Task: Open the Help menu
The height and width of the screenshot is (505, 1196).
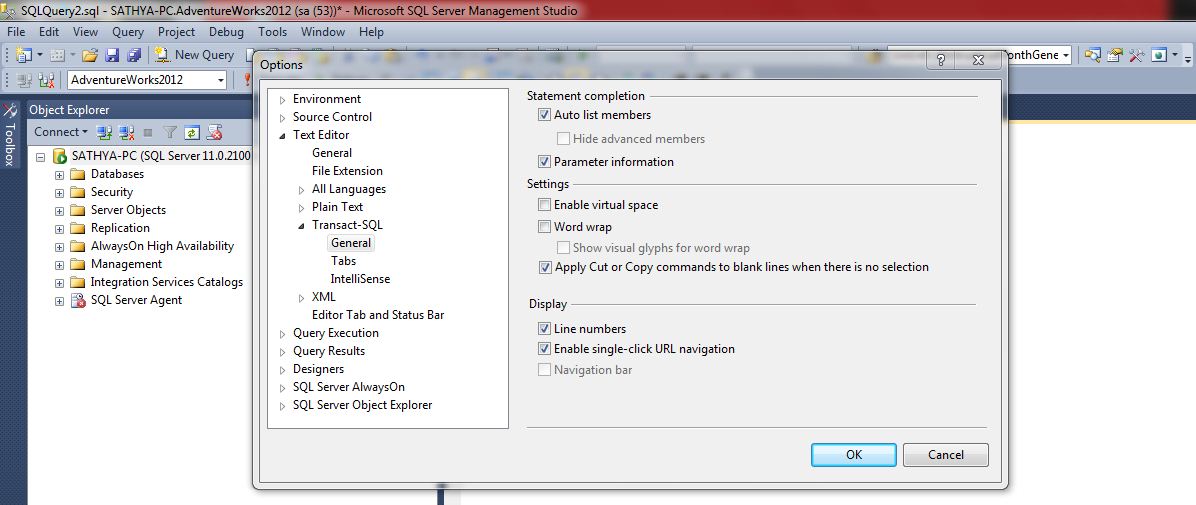Action: pyautogui.click(x=371, y=32)
